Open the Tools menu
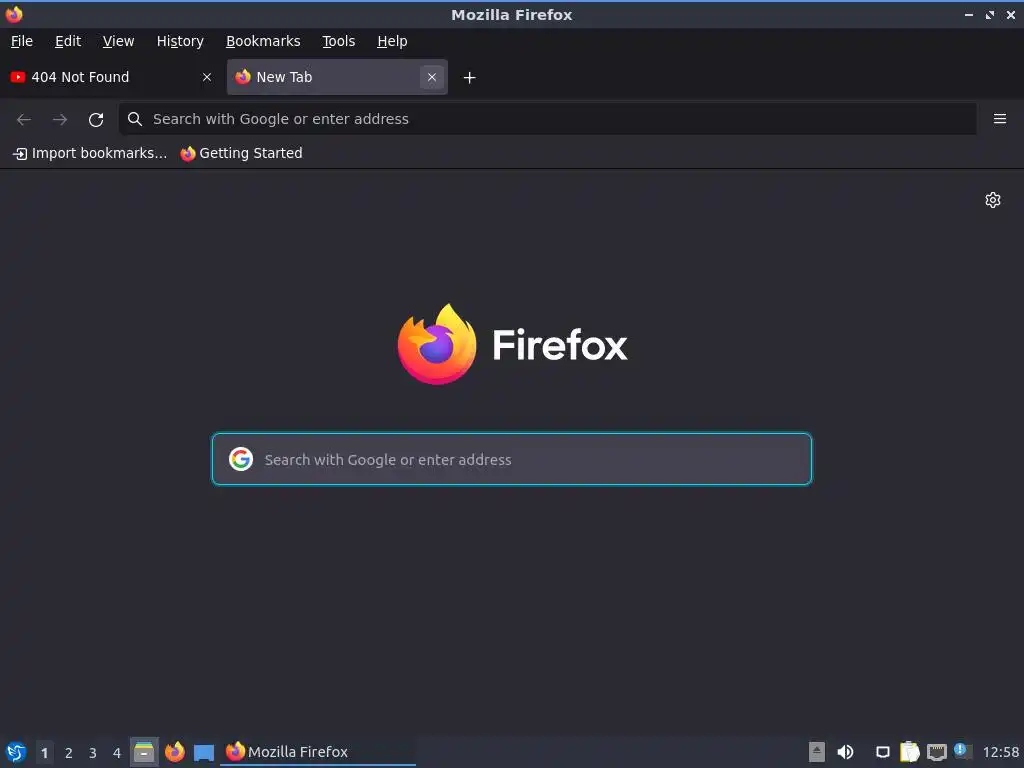 [338, 41]
